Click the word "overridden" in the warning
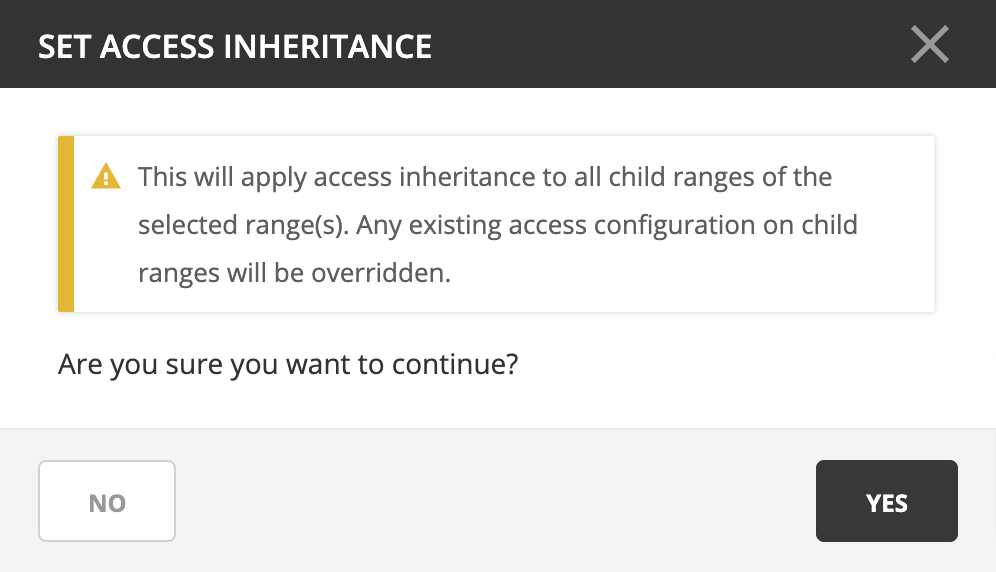996x572 pixels. (384, 272)
